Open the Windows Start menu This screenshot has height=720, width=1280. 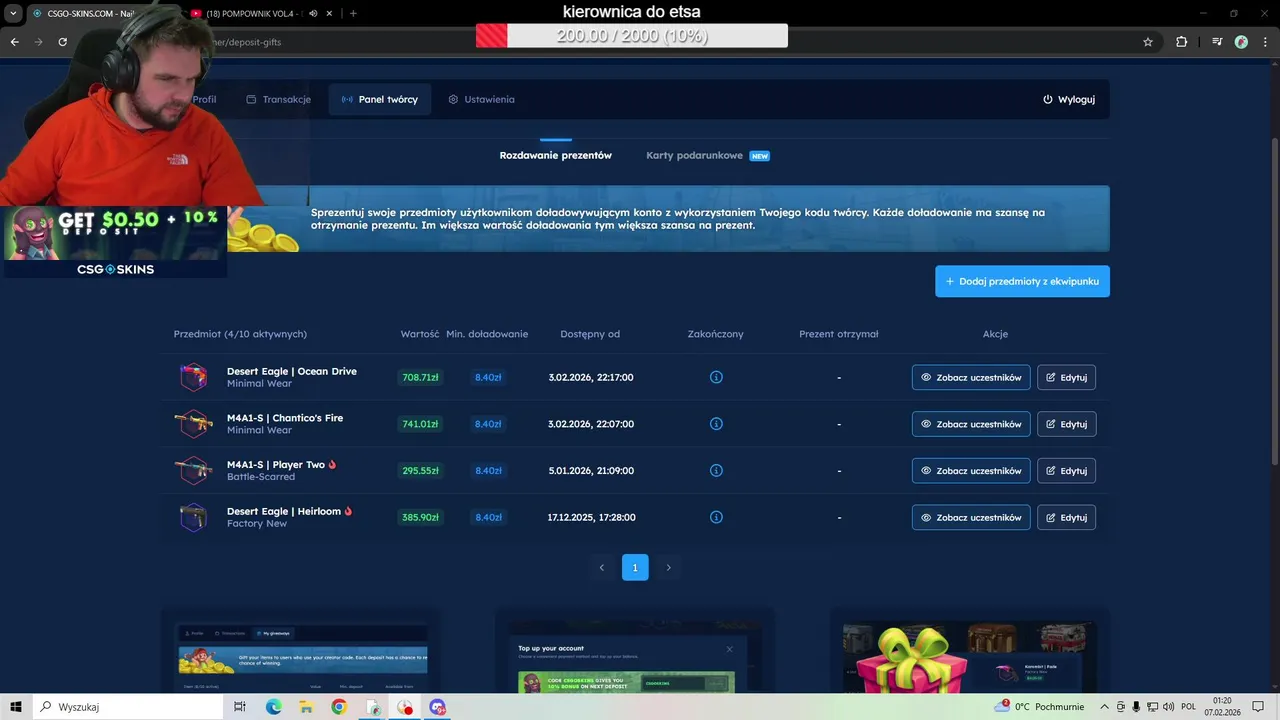pos(16,707)
